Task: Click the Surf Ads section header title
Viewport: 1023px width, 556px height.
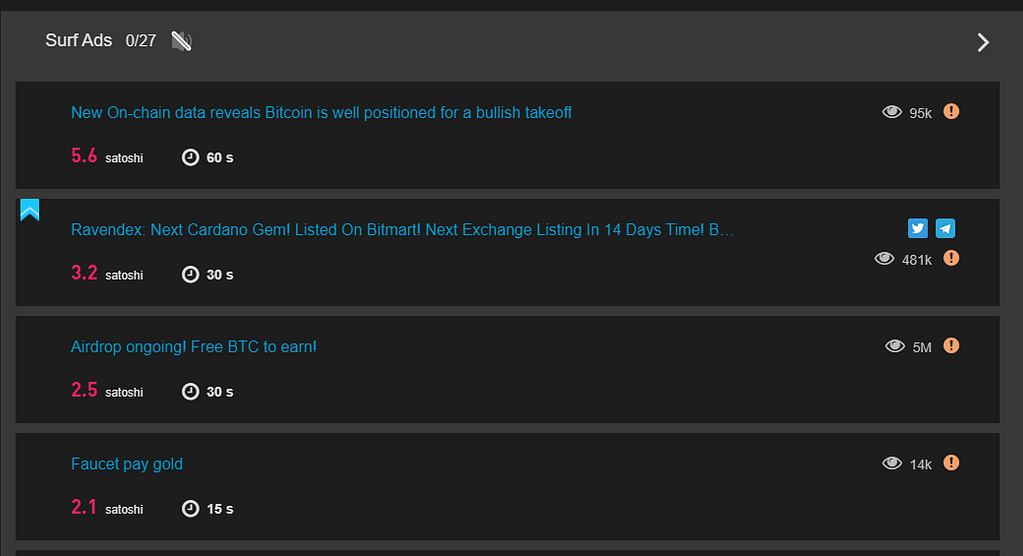Action: [78, 40]
